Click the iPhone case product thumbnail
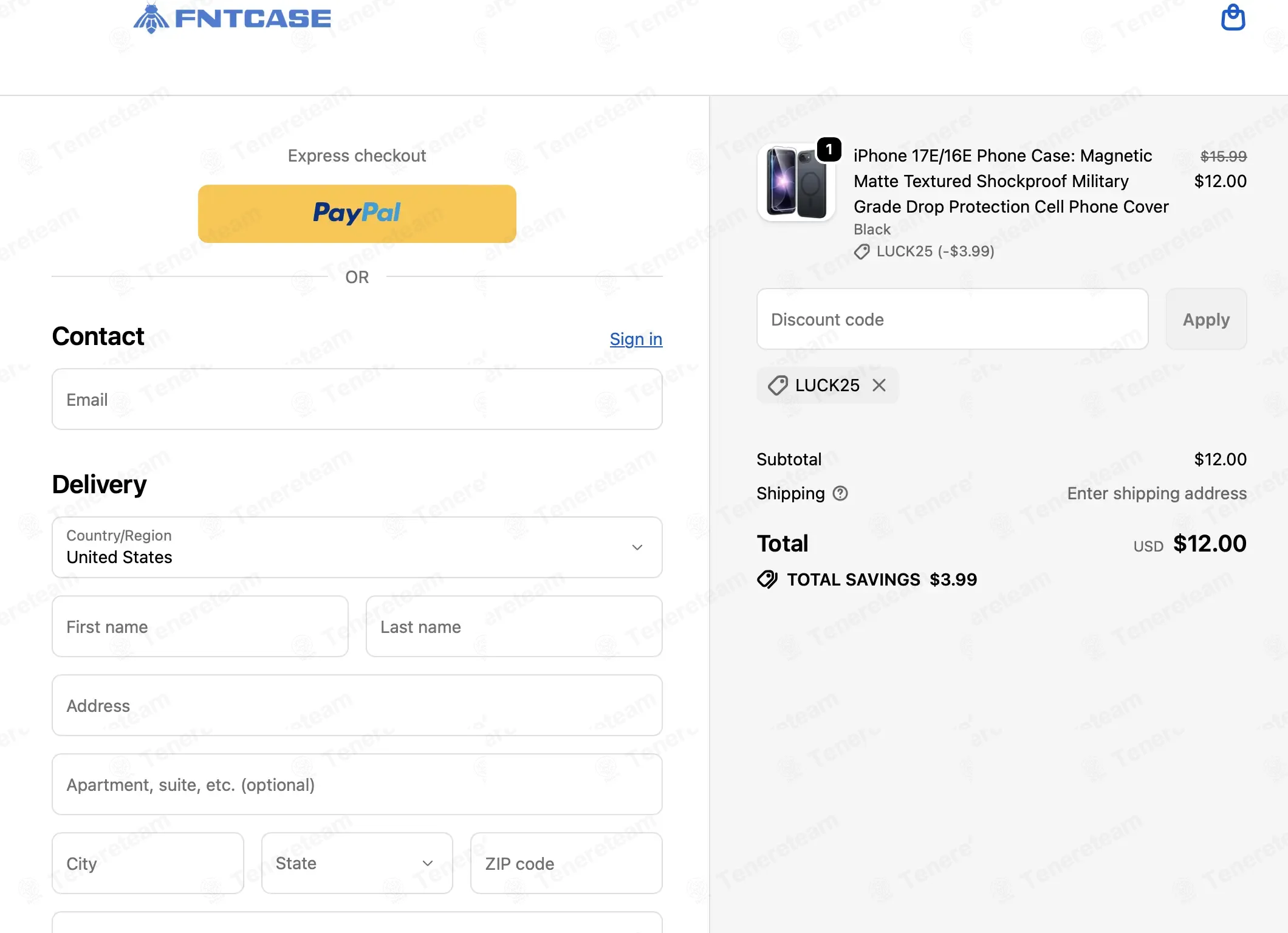The width and height of the screenshot is (1288, 933). point(796,182)
